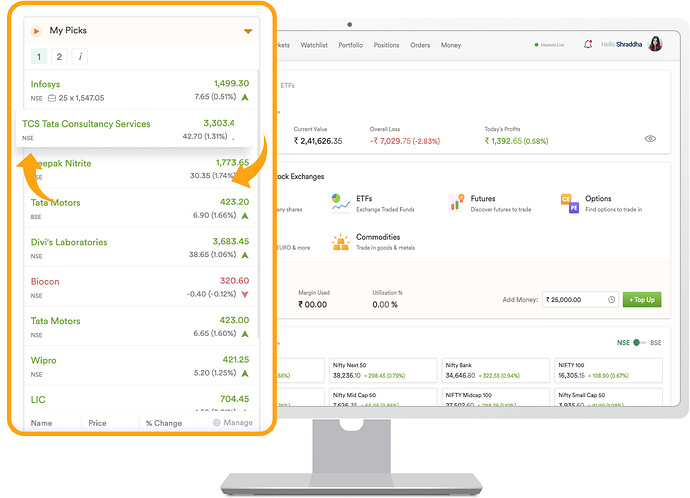This screenshot has width=690, height=498.
Task: Click the Add Money amount field
Action: pyautogui.click(x=580, y=300)
